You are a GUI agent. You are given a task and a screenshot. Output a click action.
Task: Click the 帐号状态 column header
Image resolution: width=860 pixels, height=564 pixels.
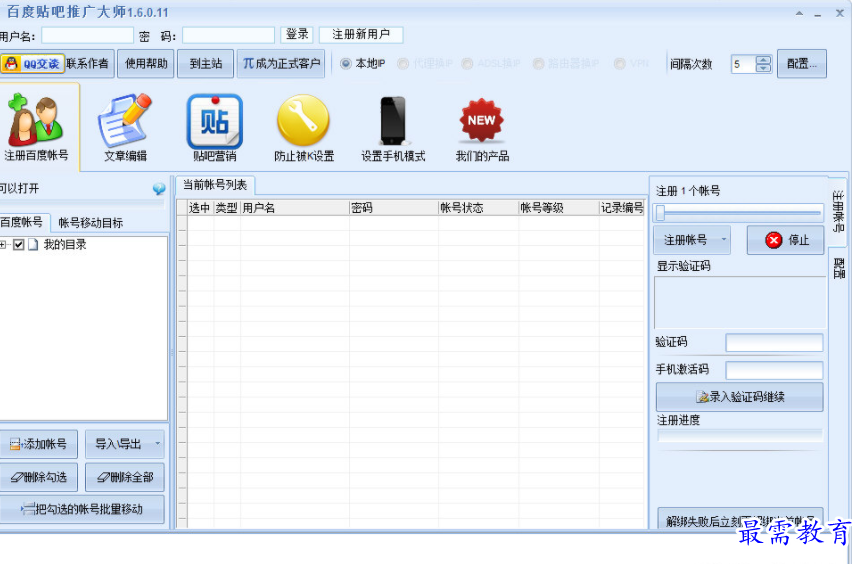[x=478, y=208]
